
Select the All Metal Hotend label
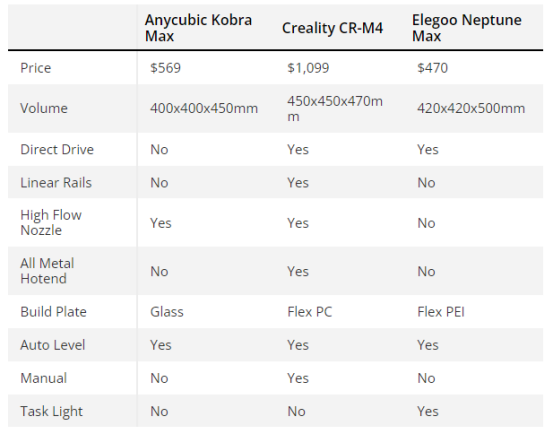47,271
